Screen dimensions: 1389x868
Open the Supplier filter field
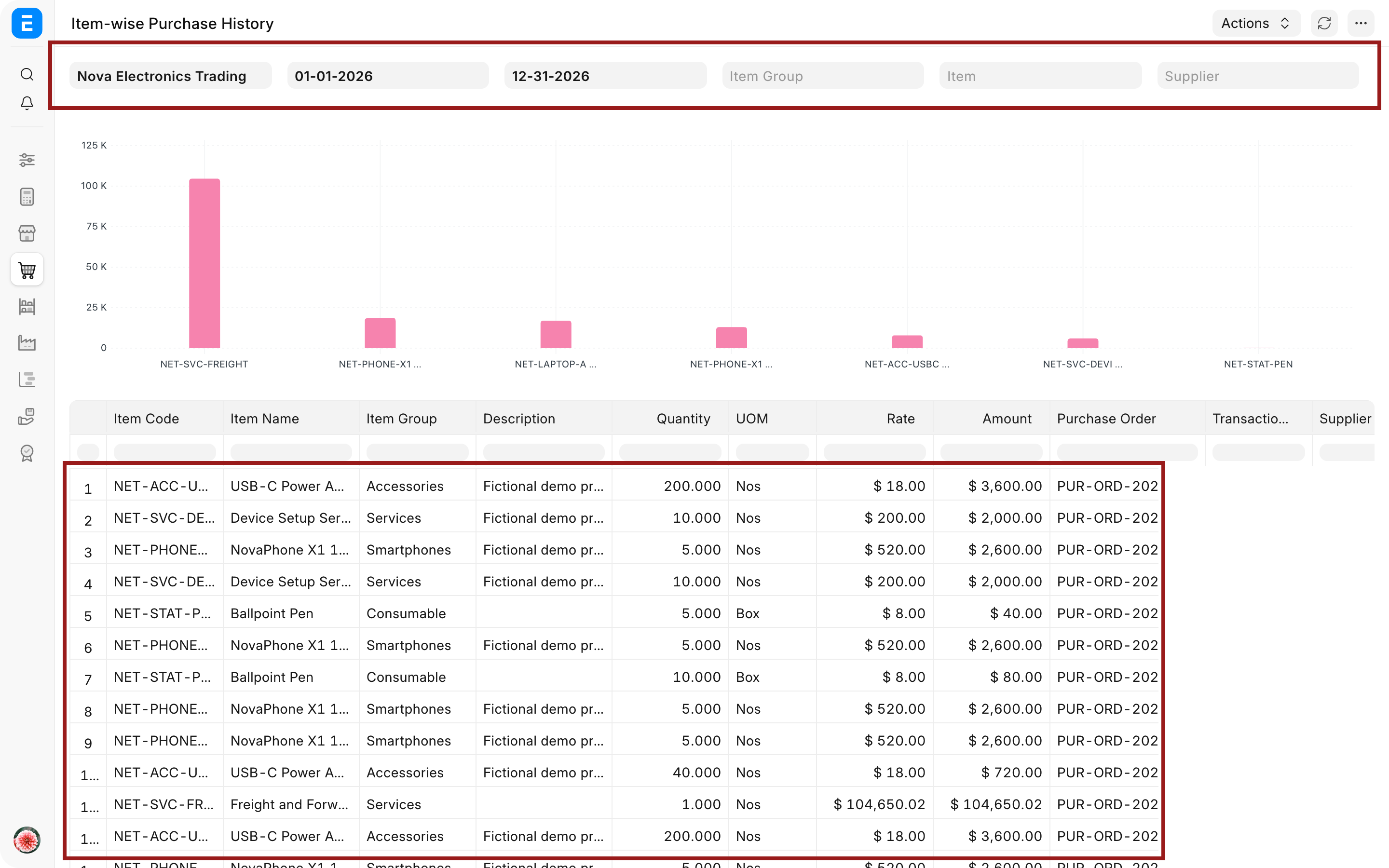pos(1257,76)
